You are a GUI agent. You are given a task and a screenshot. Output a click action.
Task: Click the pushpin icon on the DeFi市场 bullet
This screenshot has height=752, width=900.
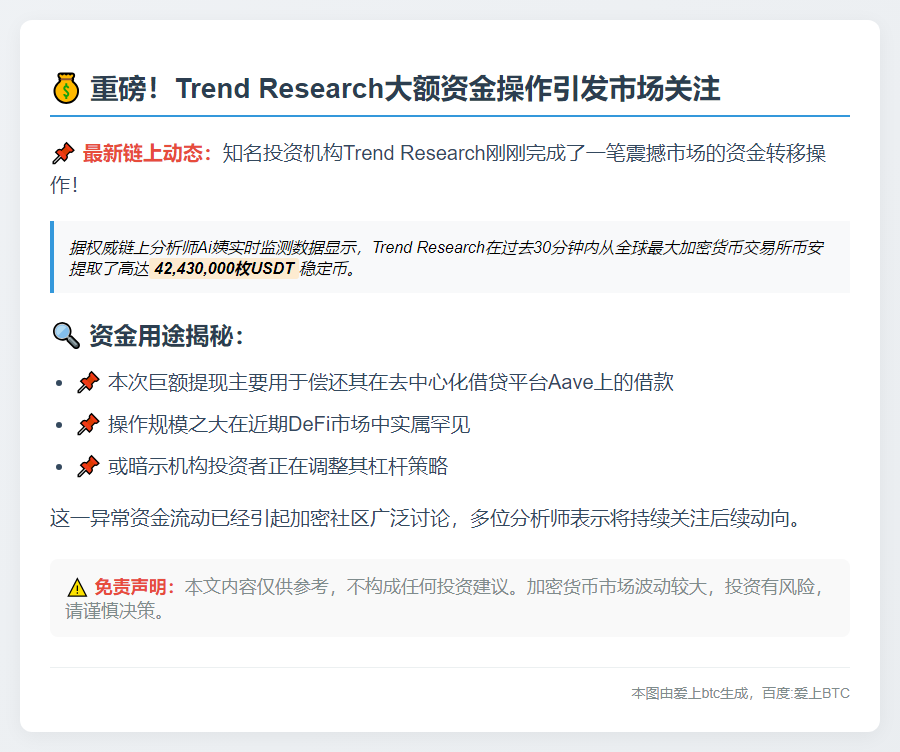tap(88, 424)
